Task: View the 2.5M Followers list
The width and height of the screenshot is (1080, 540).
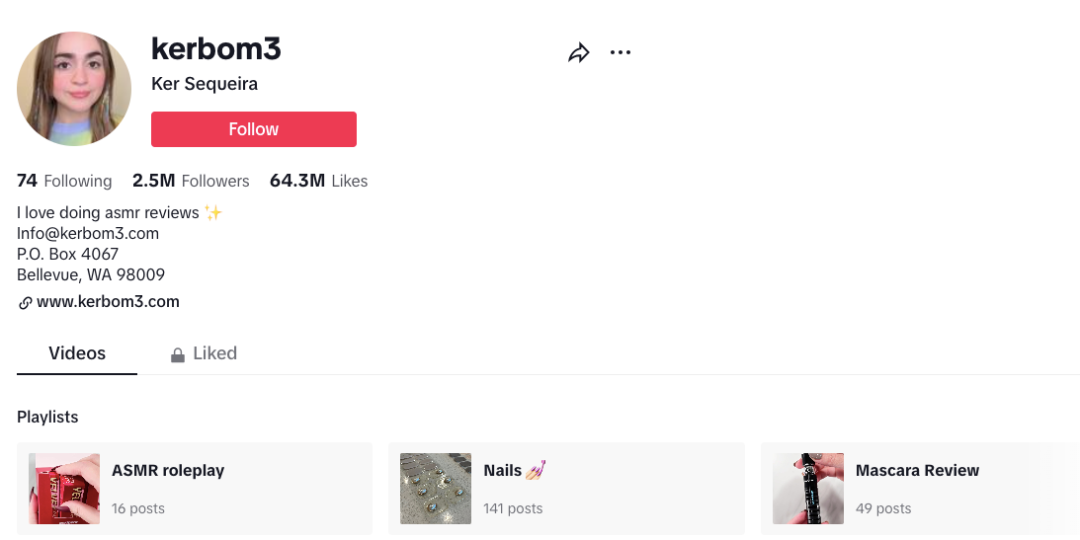Action: pos(191,181)
